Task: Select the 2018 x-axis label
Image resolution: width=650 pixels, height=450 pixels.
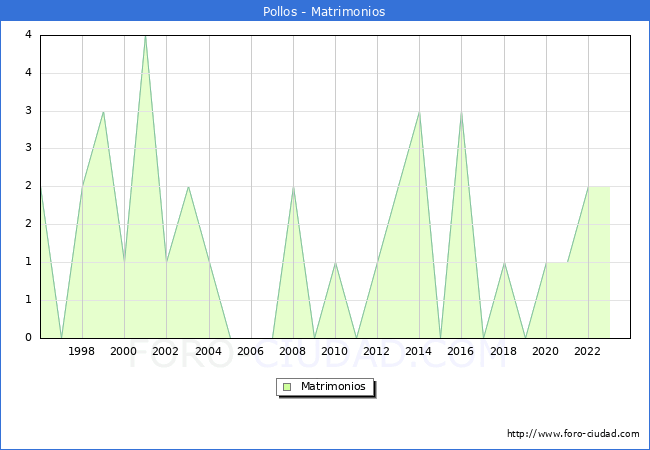Action: pos(503,351)
